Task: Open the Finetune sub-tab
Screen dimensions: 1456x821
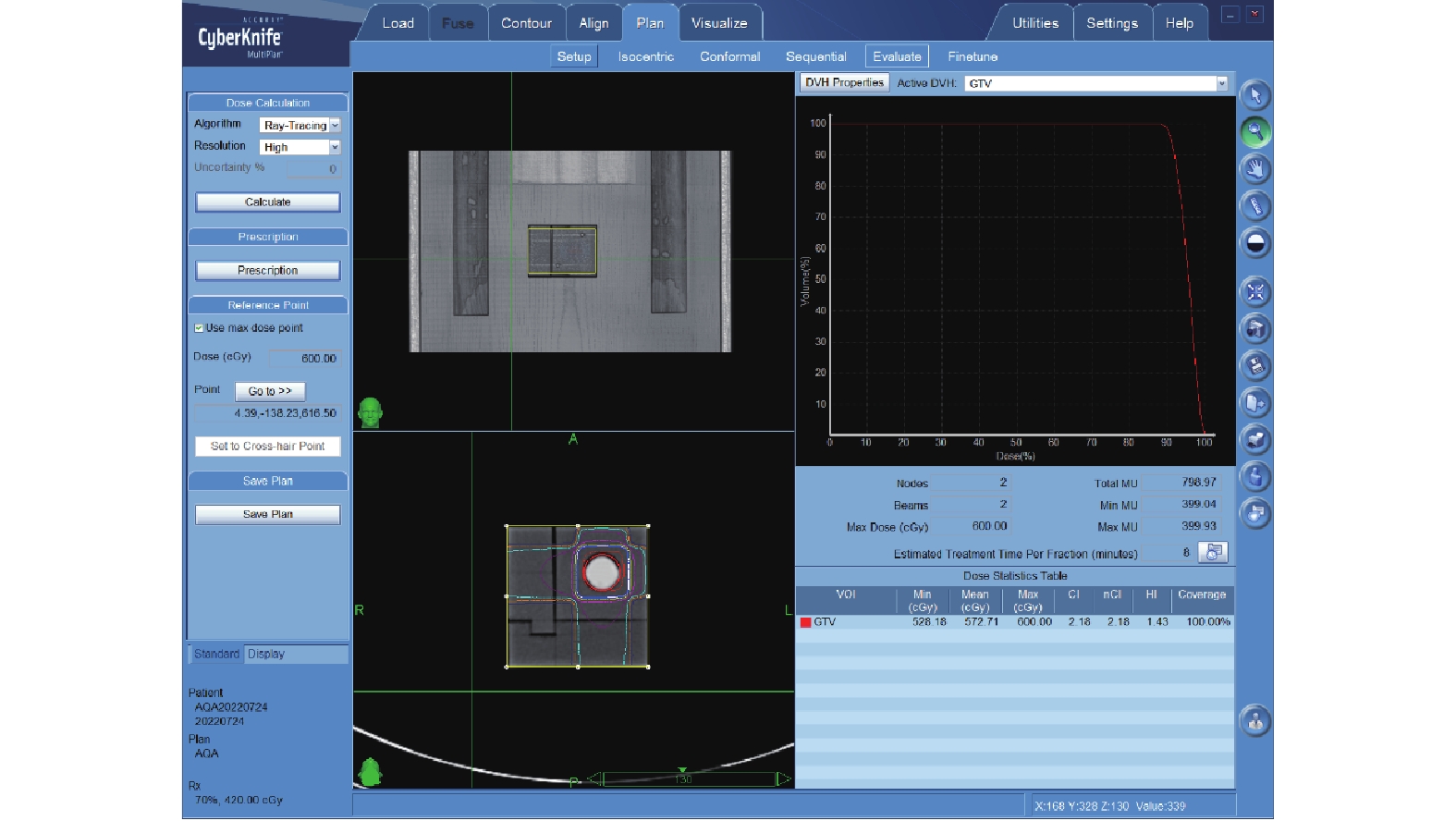Action: tap(972, 56)
